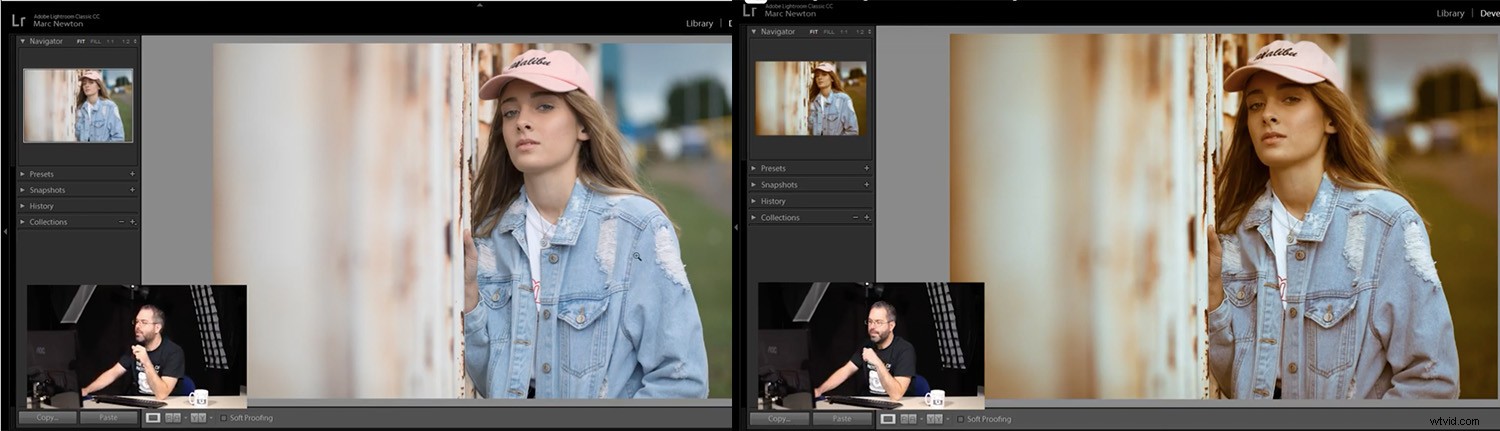1500x431 pixels.
Task: Open the Develop module in right window
Action: pyautogui.click(x=1488, y=13)
